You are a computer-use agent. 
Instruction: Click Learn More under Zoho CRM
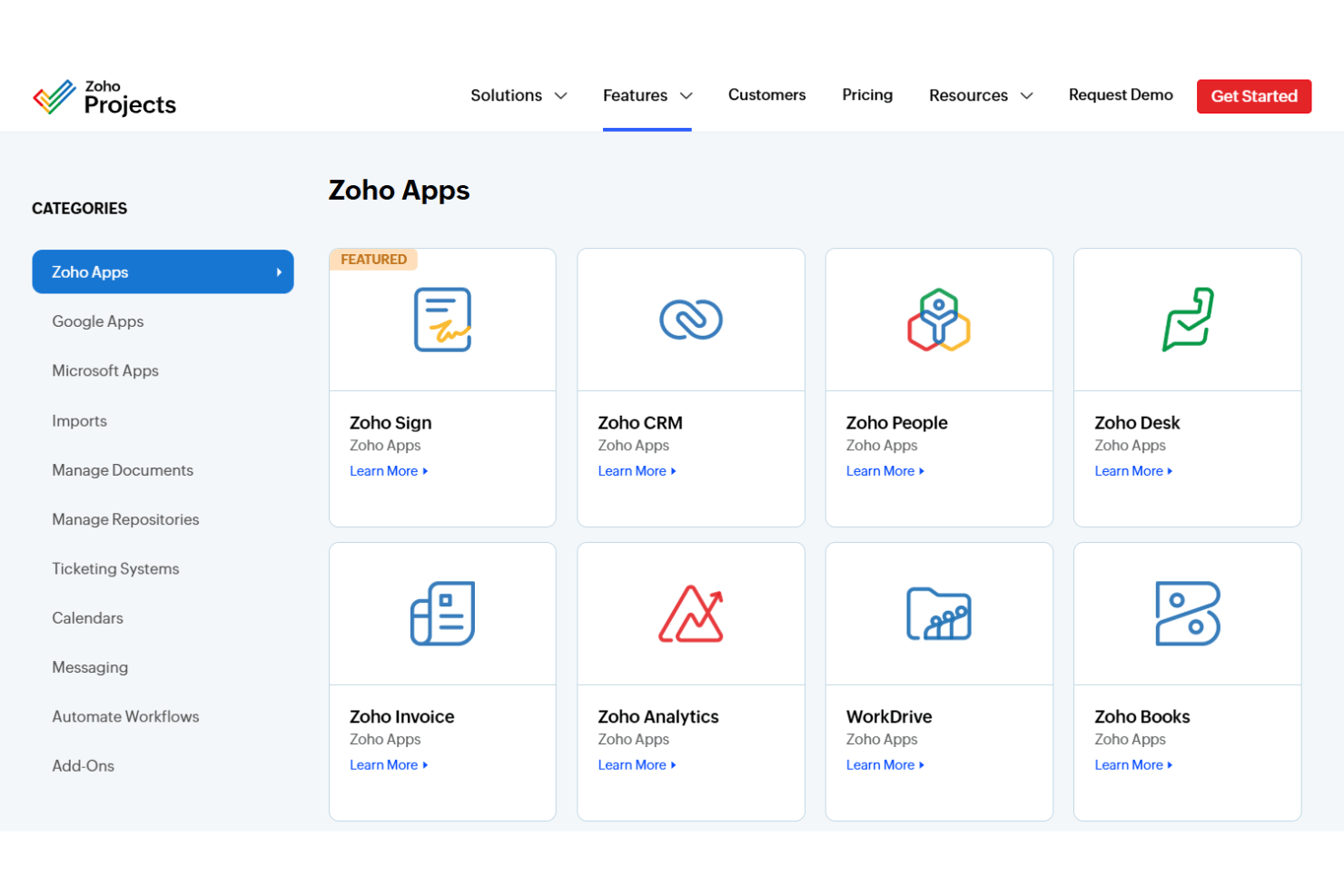point(637,471)
